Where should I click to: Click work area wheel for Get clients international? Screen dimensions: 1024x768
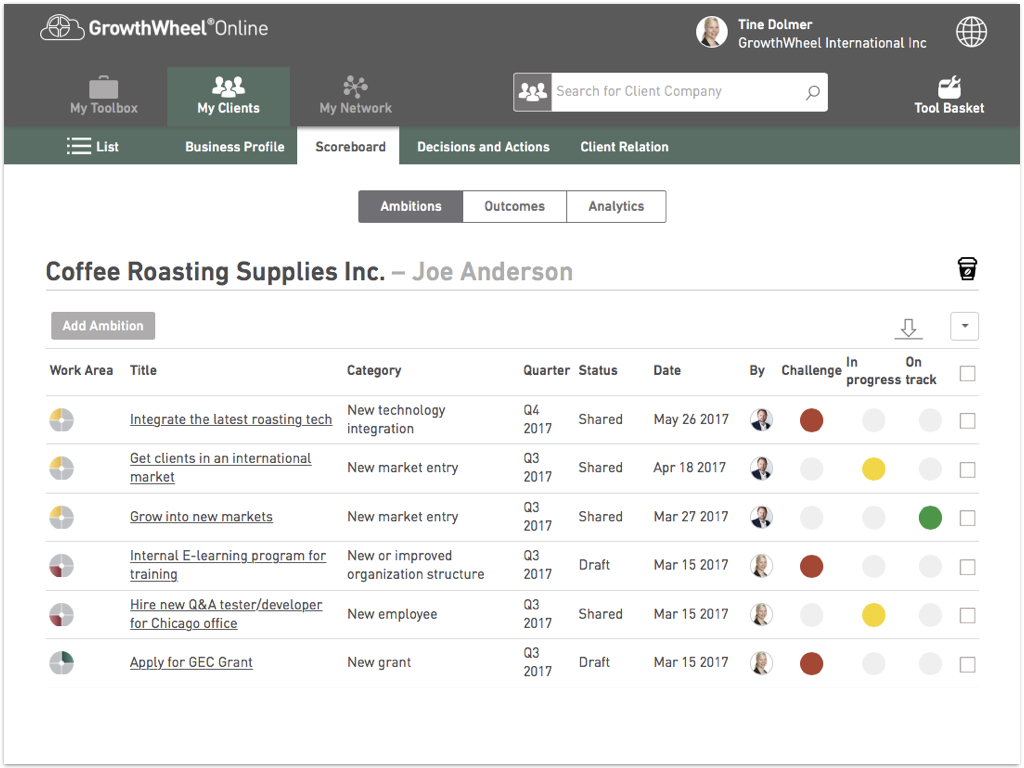61,468
